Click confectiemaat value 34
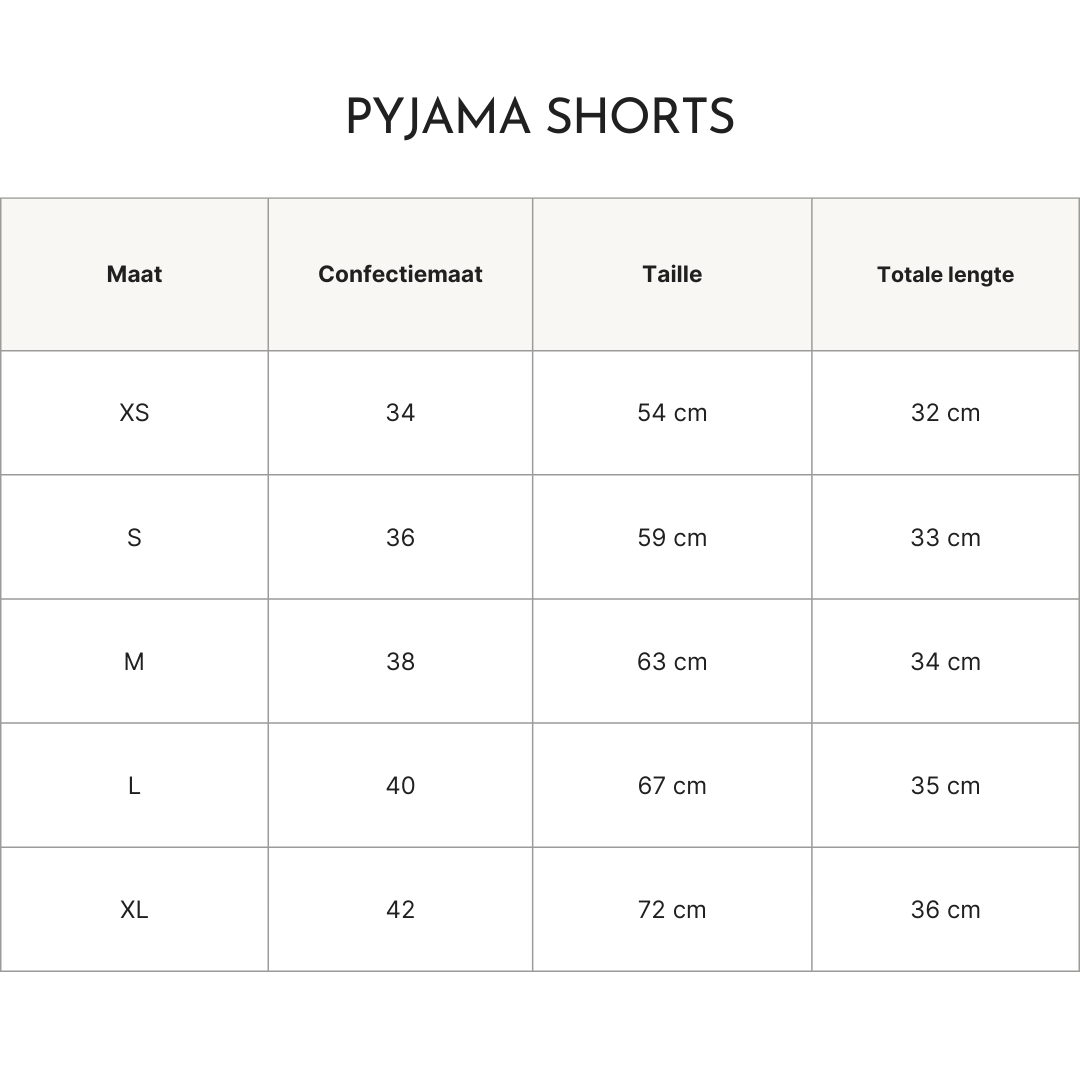 tap(400, 412)
